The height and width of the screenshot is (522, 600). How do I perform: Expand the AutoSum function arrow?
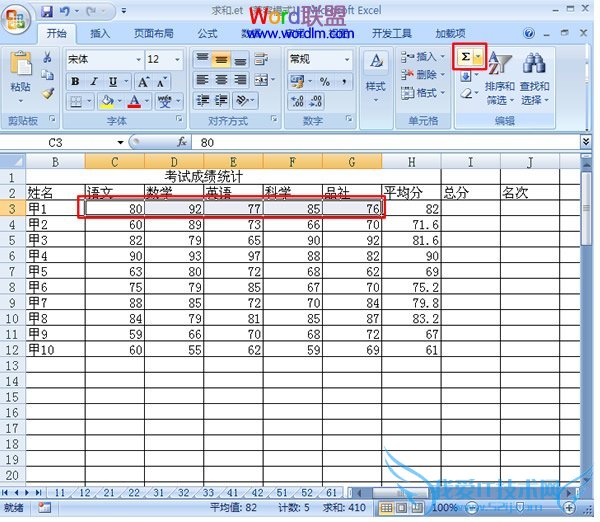click(x=478, y=57)
